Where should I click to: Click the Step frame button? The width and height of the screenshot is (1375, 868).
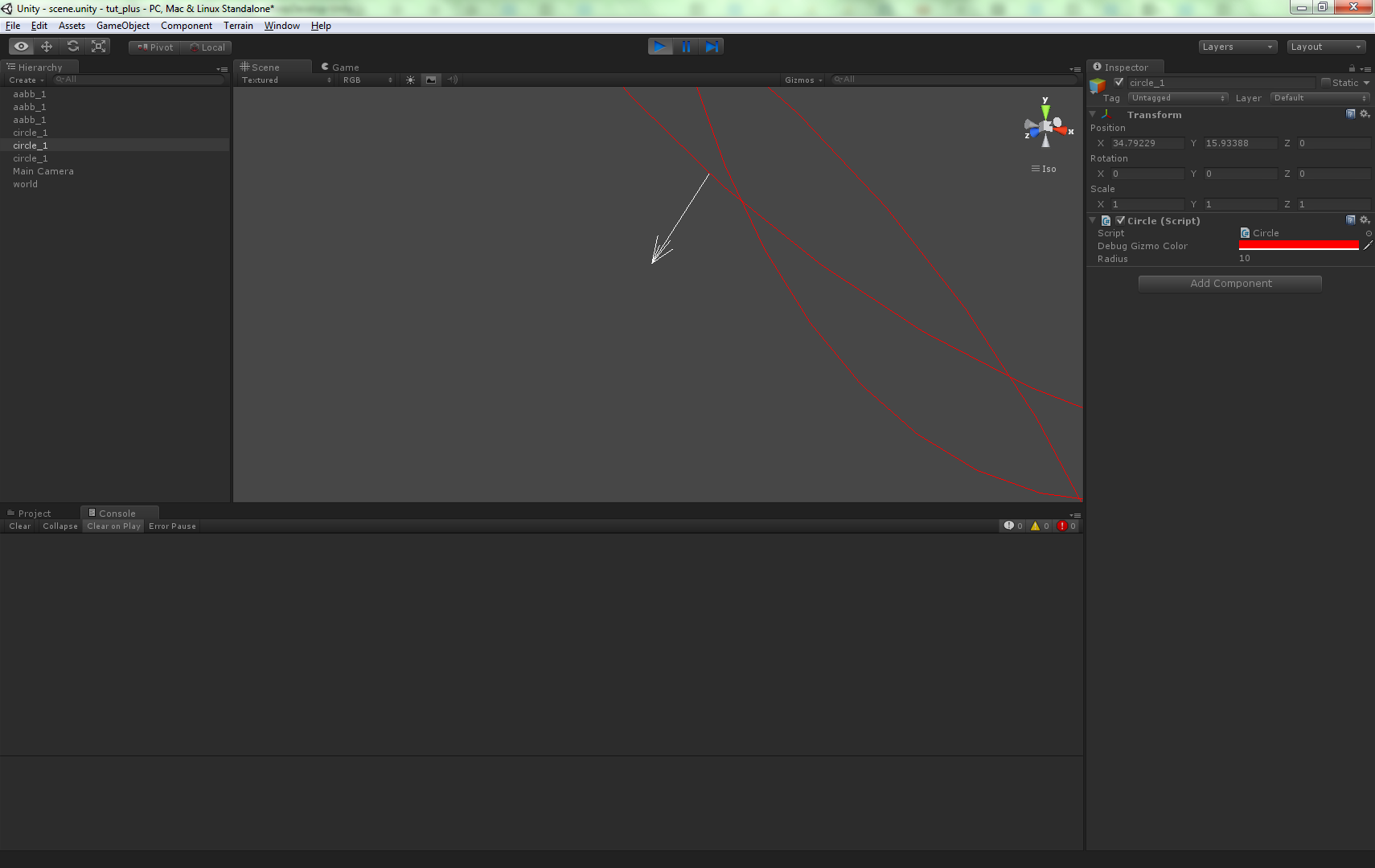(x=712, y=46)
